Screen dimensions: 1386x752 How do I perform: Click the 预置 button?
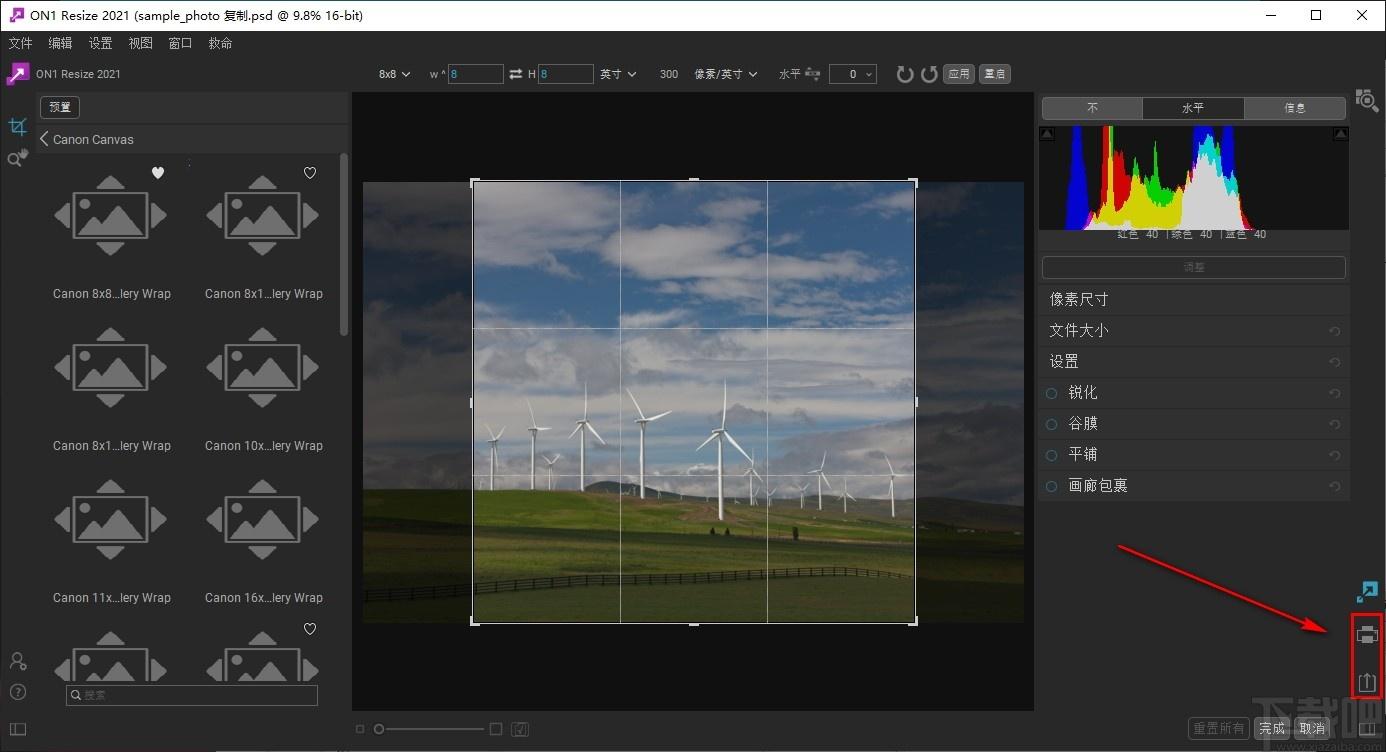click(60, 107)
